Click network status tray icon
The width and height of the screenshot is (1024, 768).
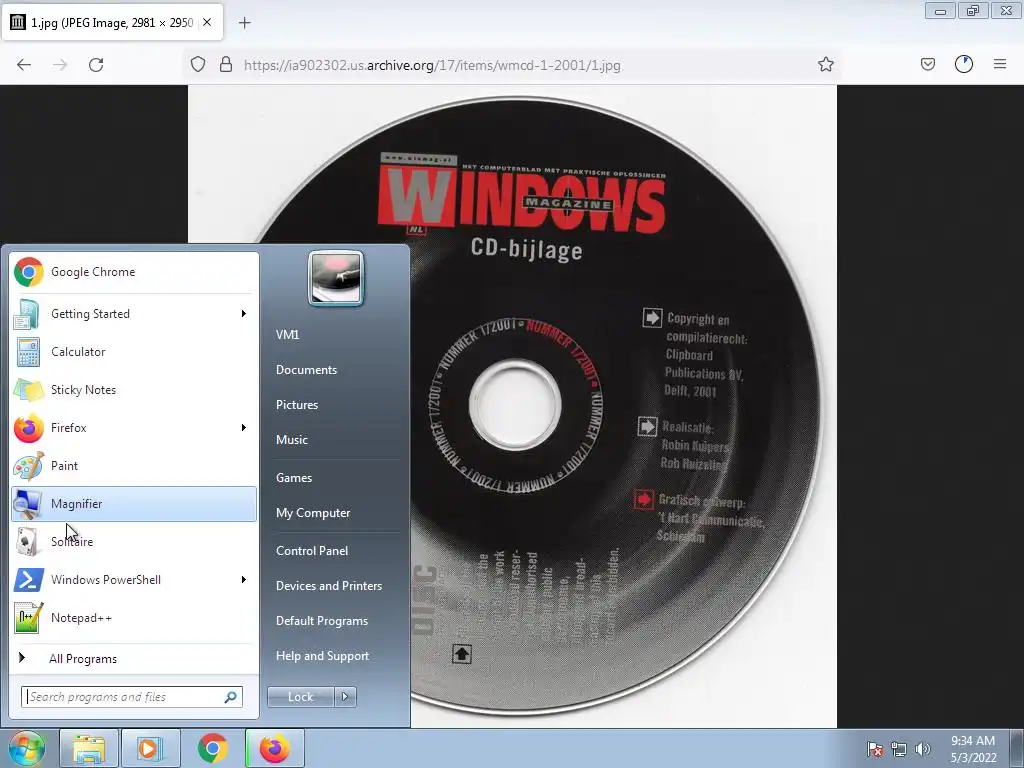[899, 749]
